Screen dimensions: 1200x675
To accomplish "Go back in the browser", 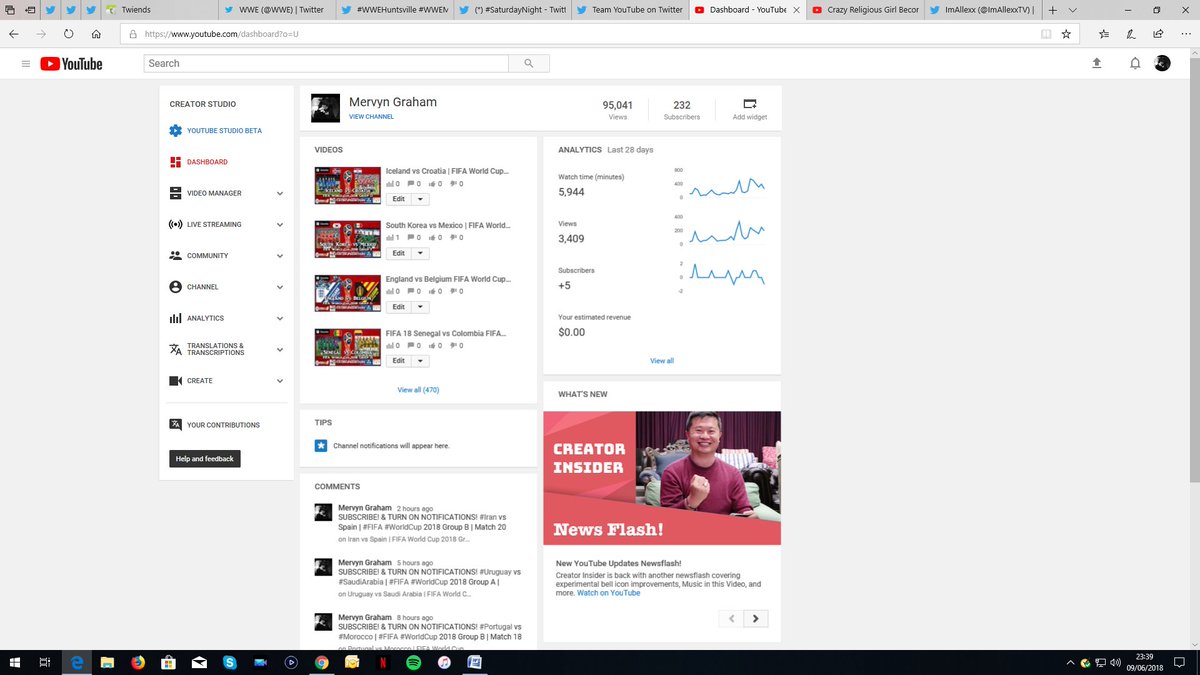I will 14,33.
